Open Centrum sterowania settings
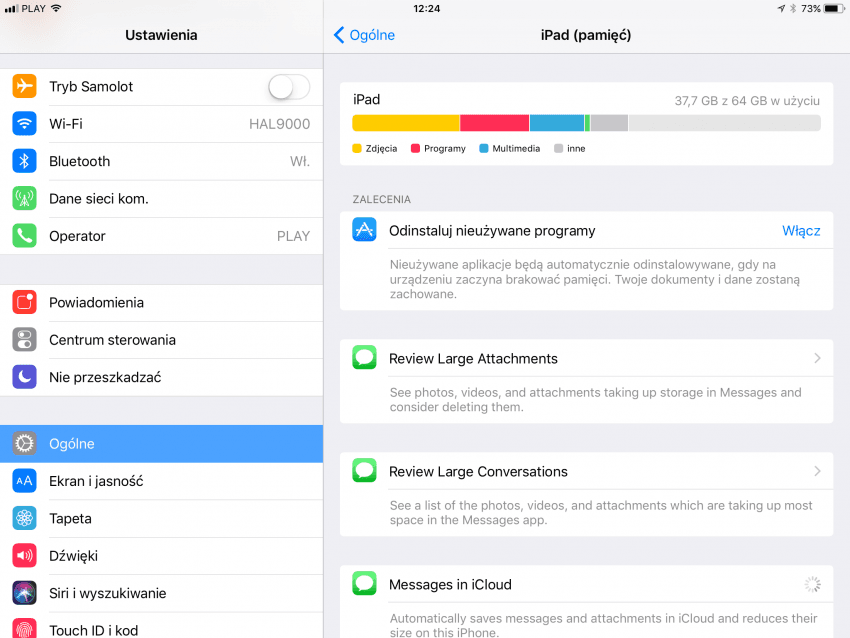Image resolution: width=850 pixels, height=638 pixels. [162, 340]
